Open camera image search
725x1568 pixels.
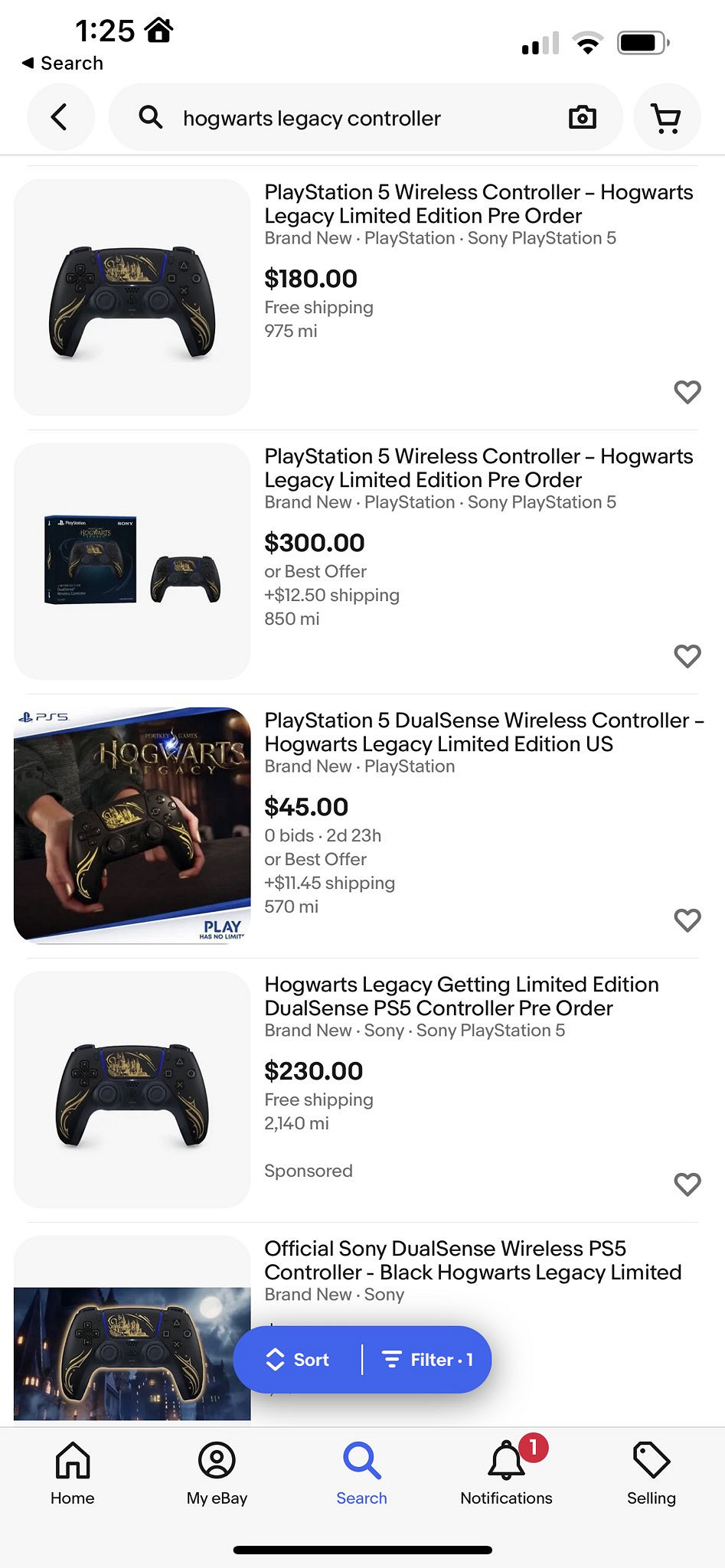click(582, 117)
